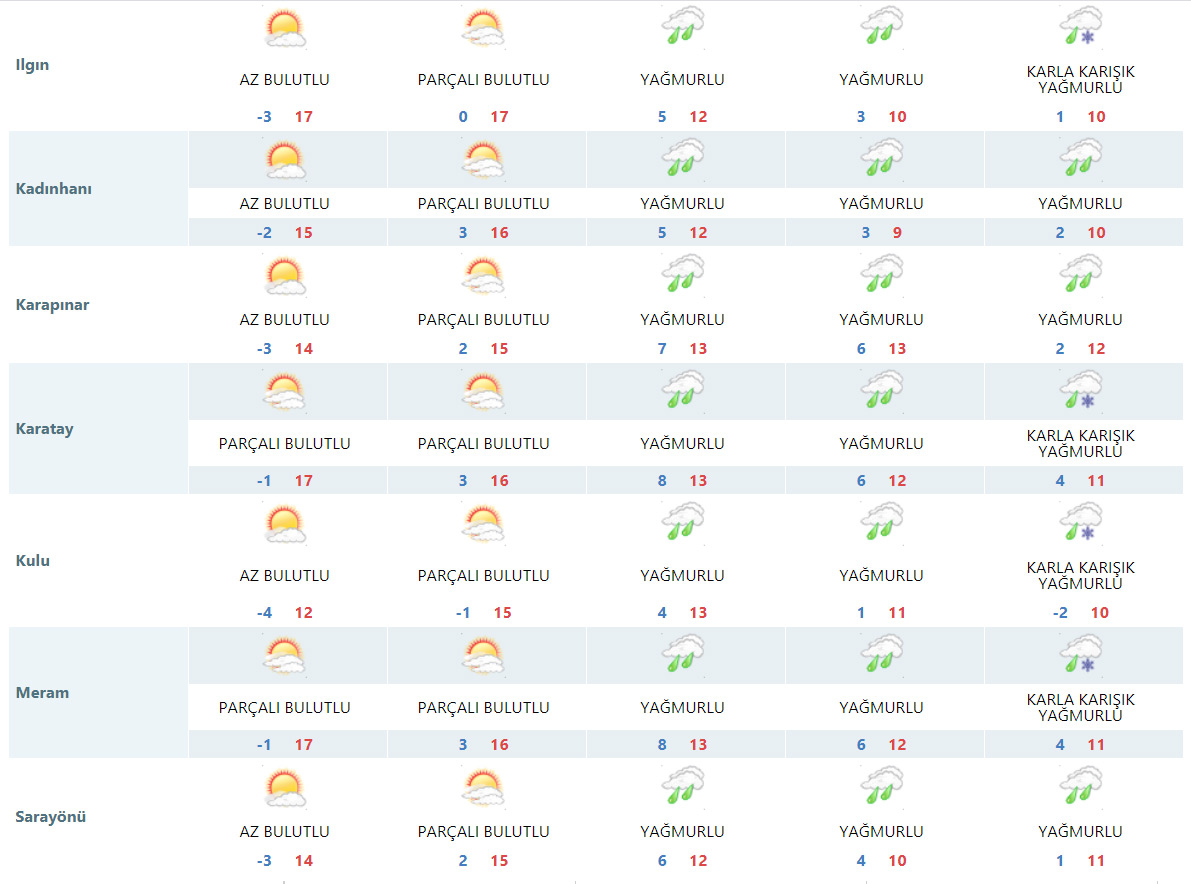Click Meram's sleet icon with snowflake

point(1081,655)
